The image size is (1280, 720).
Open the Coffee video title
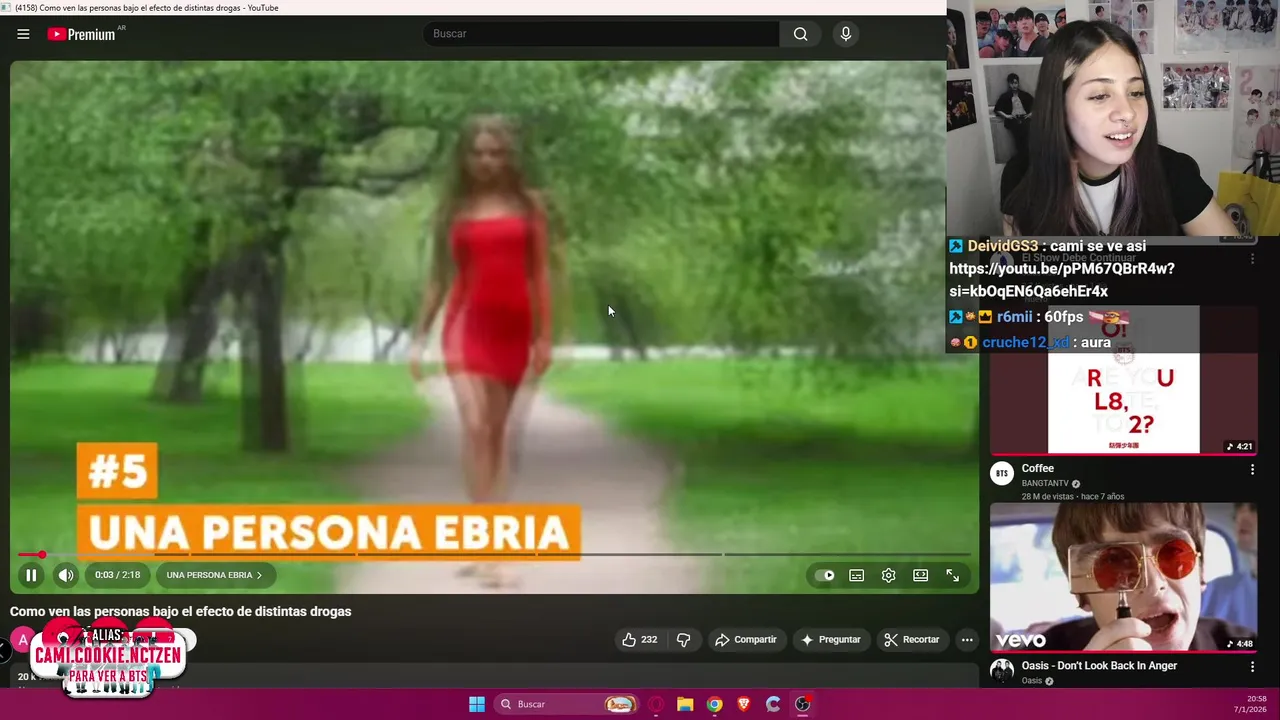1038,468
